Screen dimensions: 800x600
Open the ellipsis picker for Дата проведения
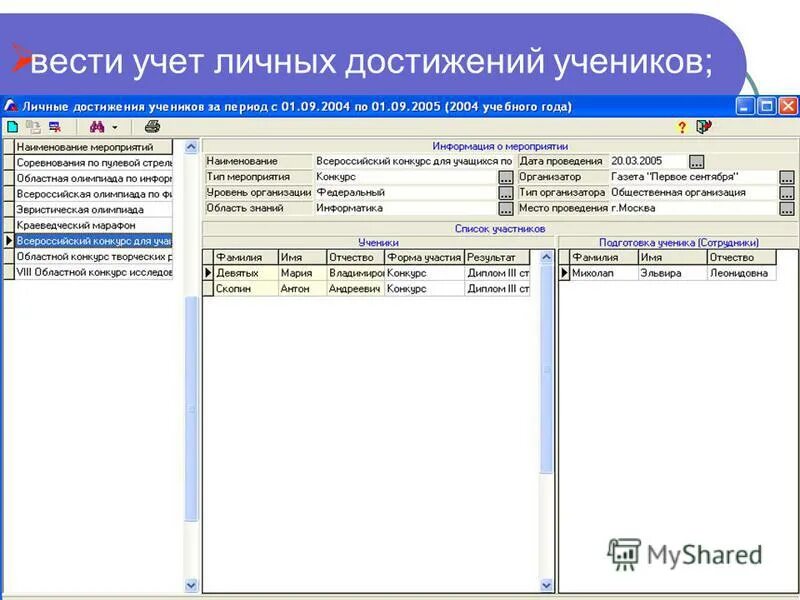(696, 161)
